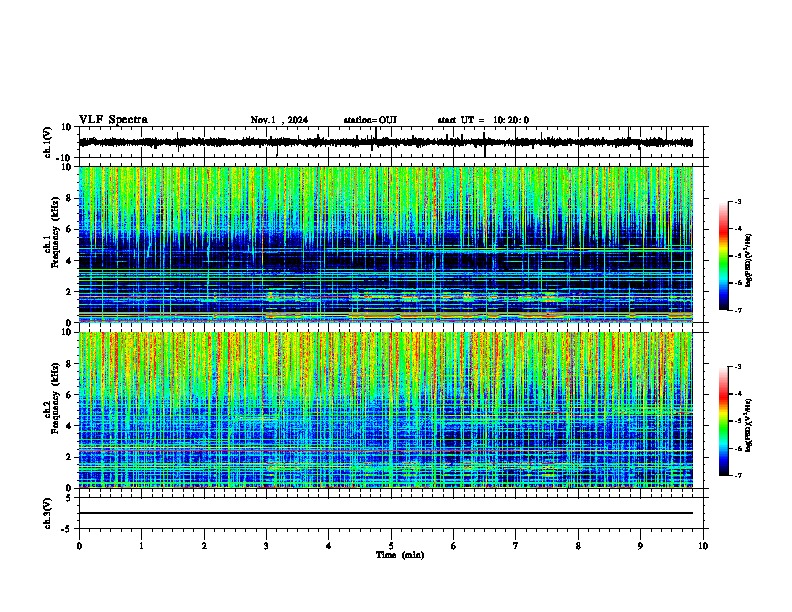Click the ch.2 colorbar 'log(PSD)' unit label
The height and width of the screenshot is (612, 792).
pyautogui.click(x=749, y=425)
